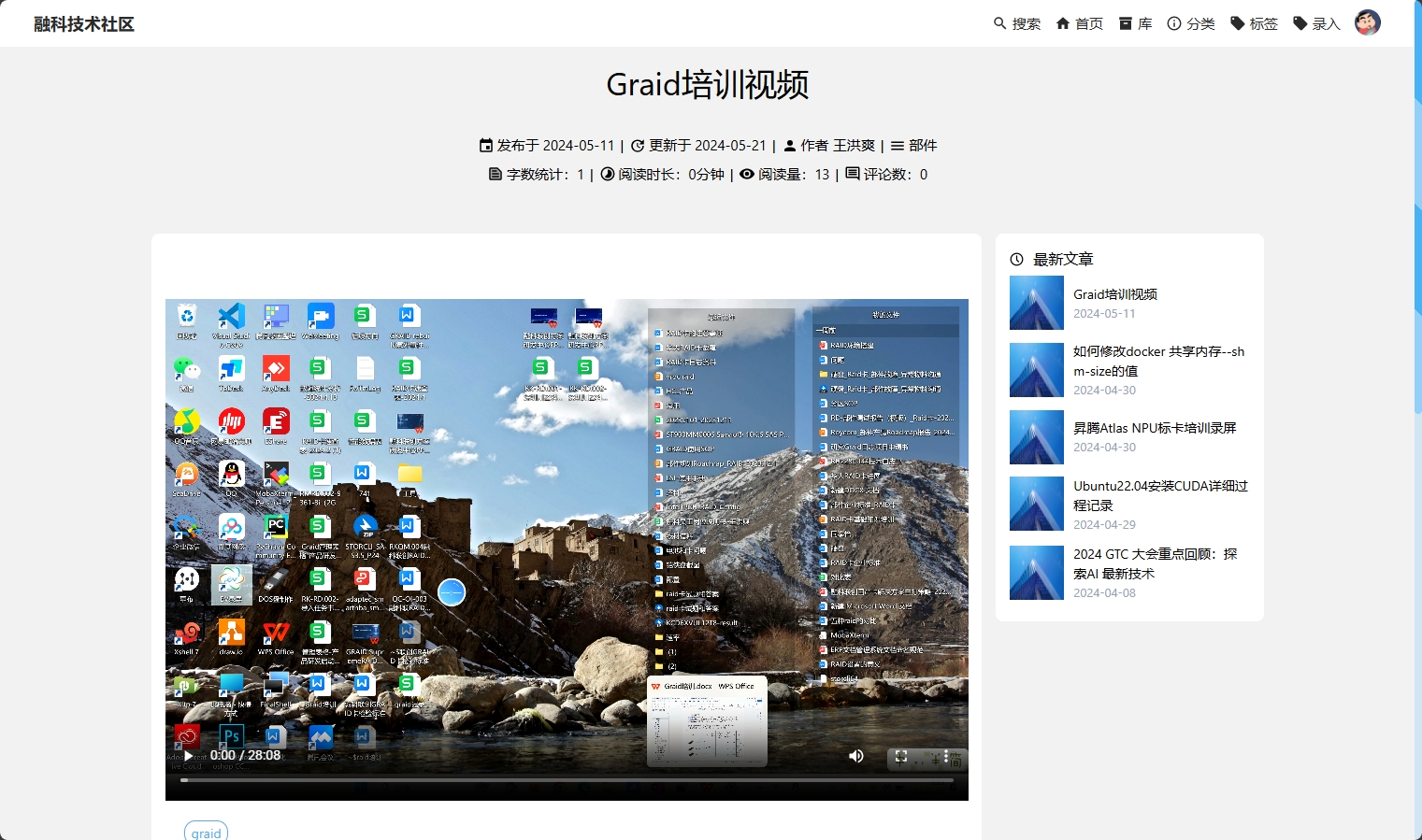Mute the video with the speaker icon
Viewport: 1422px width, 840px height.
click(855, 756)
